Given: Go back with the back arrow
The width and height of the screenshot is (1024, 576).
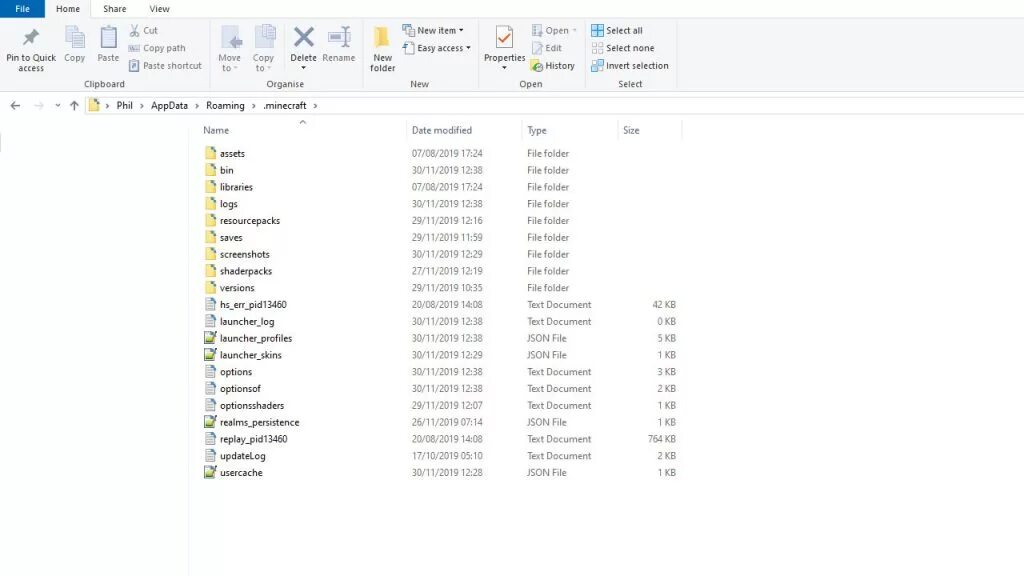Looking at the screenshot, I should pos(16,105).
